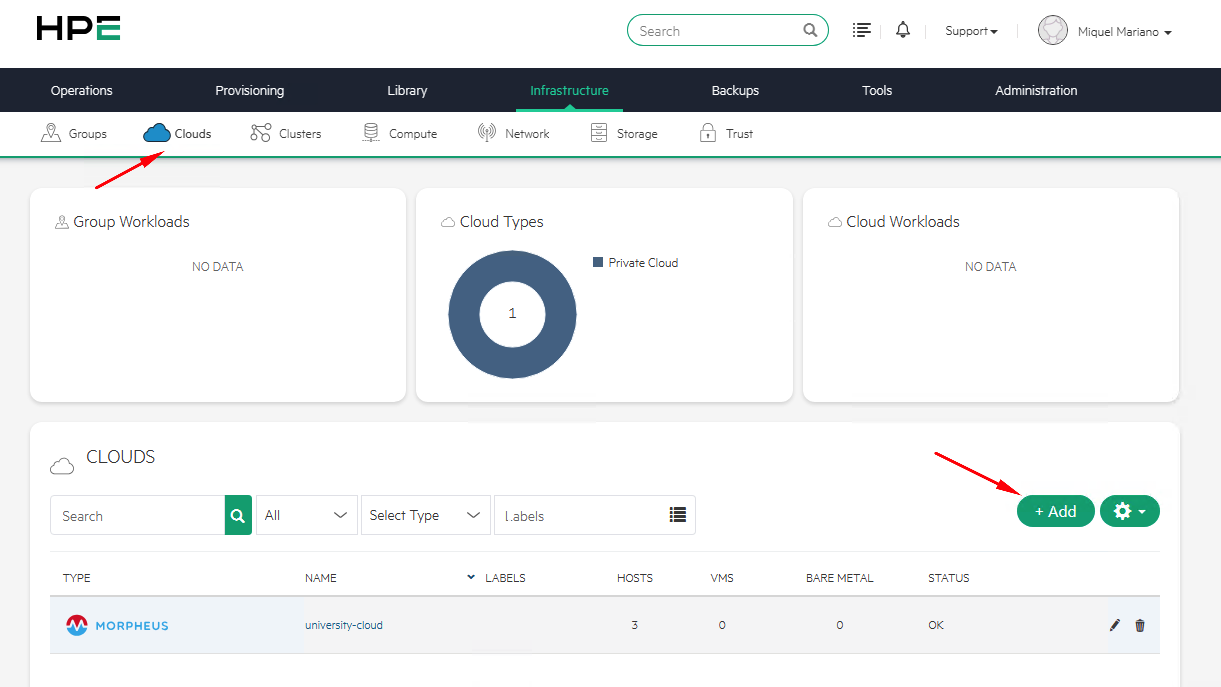
Task: Click the STATUS column header
Action: (x=949, y=578)
